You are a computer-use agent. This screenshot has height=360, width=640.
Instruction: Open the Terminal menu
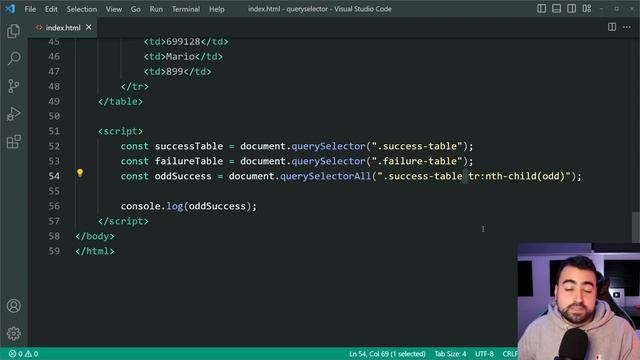tap(186, 9)
